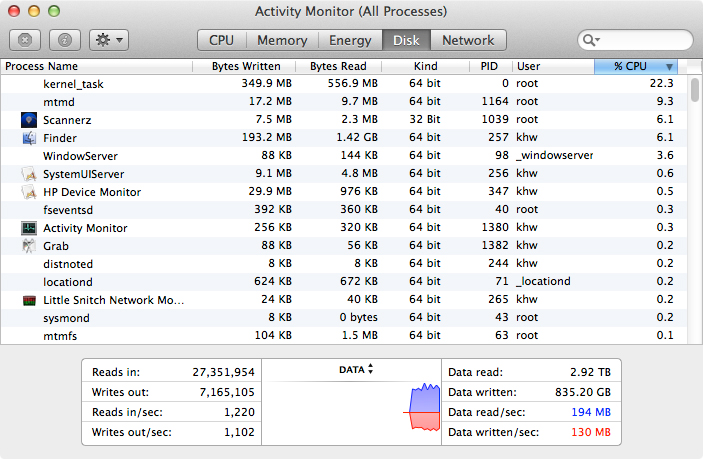Click the SystemUIServer process icon
This screenshot has height=459, width=703.
pos(29,173)
